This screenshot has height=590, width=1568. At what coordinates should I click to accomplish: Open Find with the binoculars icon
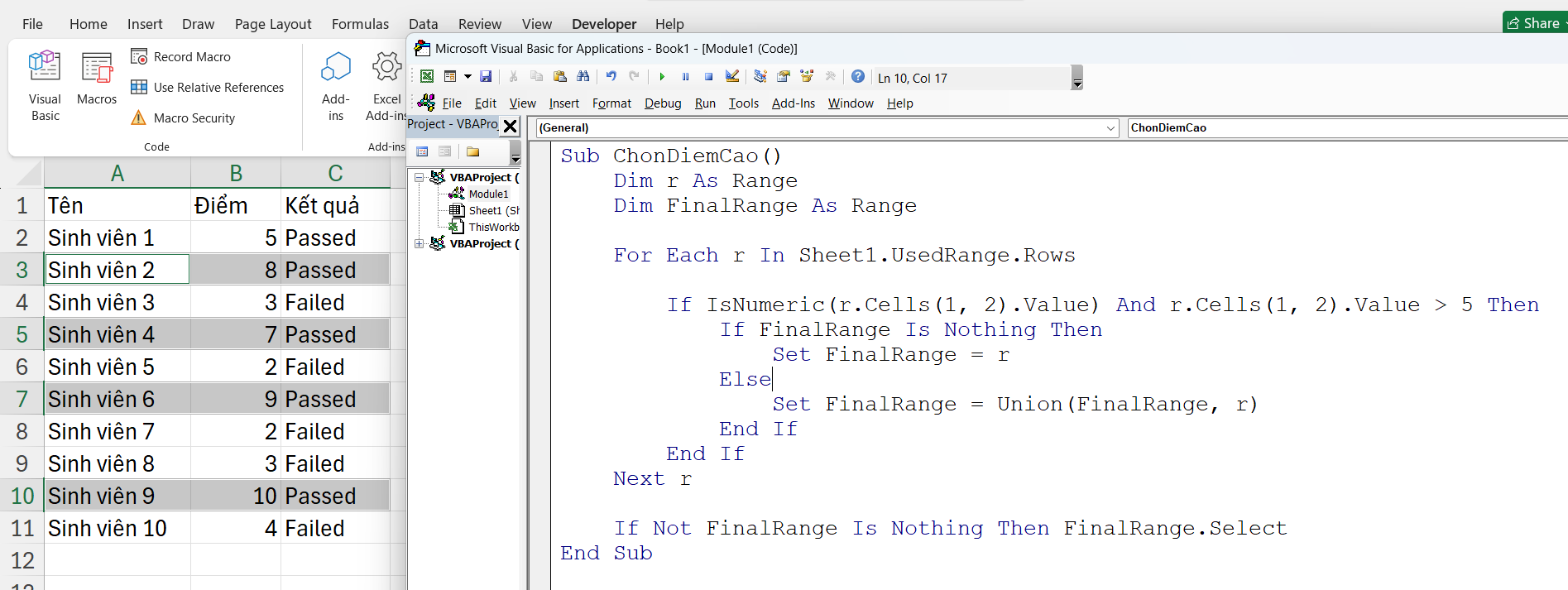[583, 77]
